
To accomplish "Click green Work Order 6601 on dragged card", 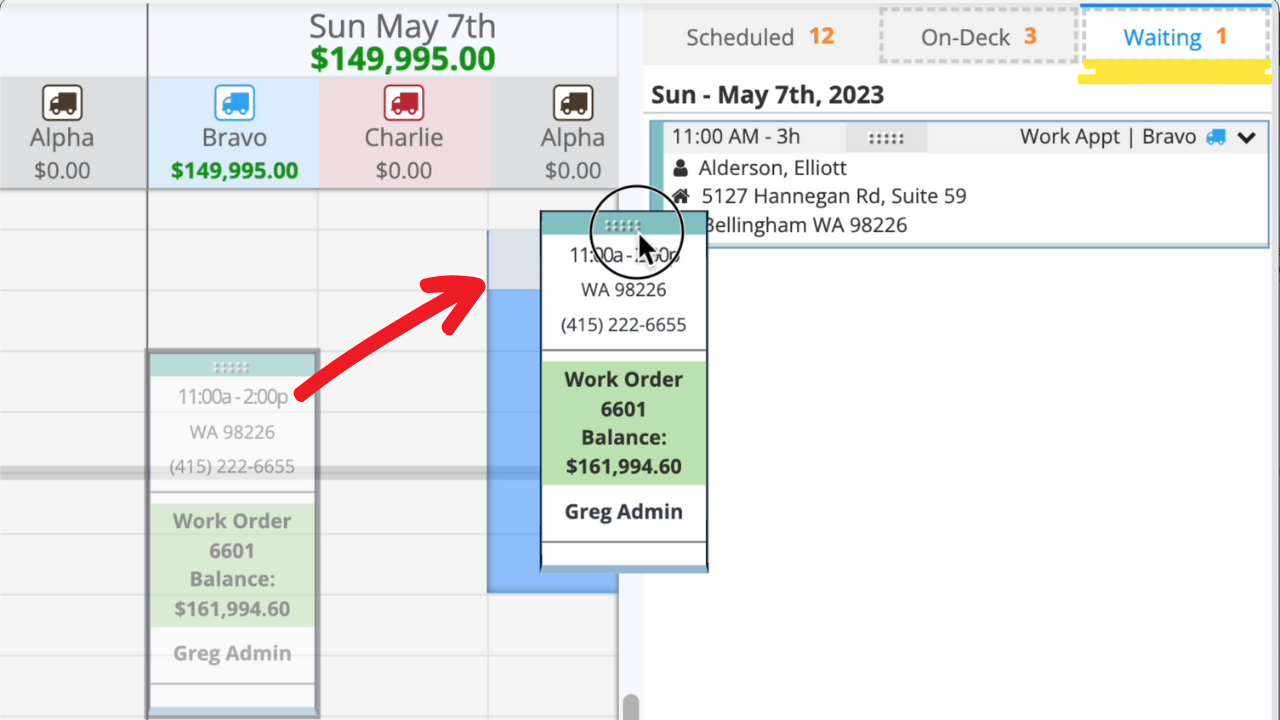I will [x=623, y=423].
